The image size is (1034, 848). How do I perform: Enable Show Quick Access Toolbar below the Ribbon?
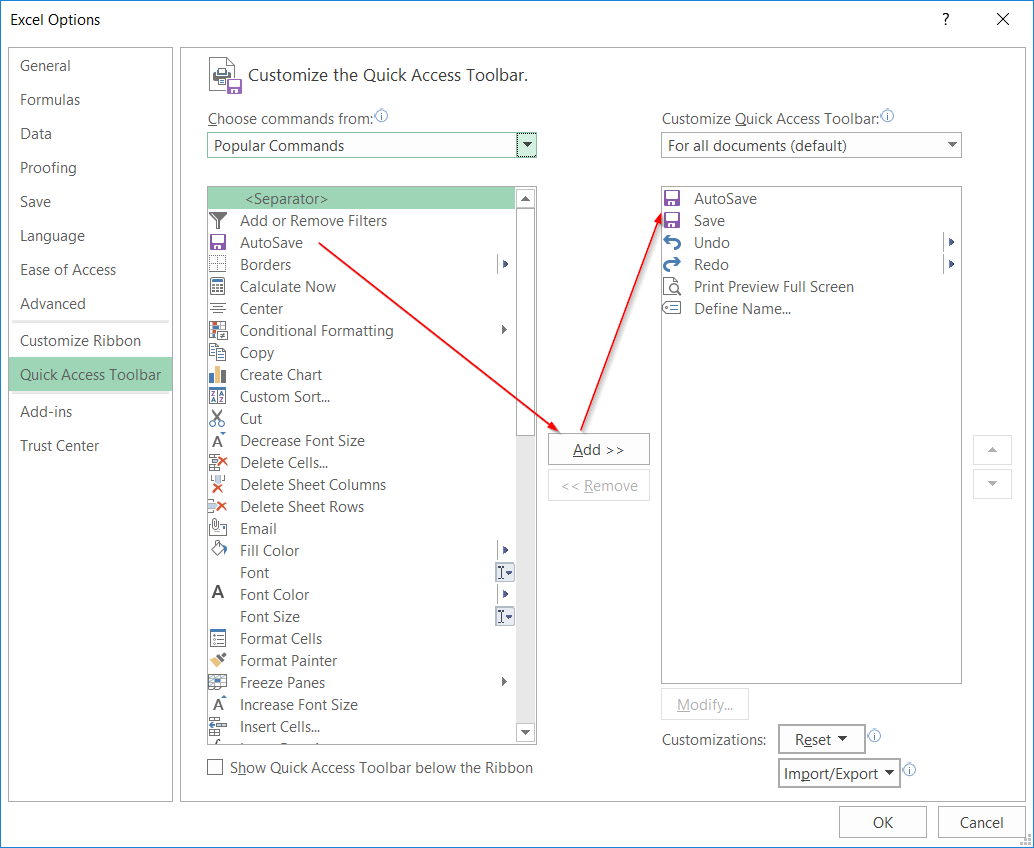(x=215, y=768)
